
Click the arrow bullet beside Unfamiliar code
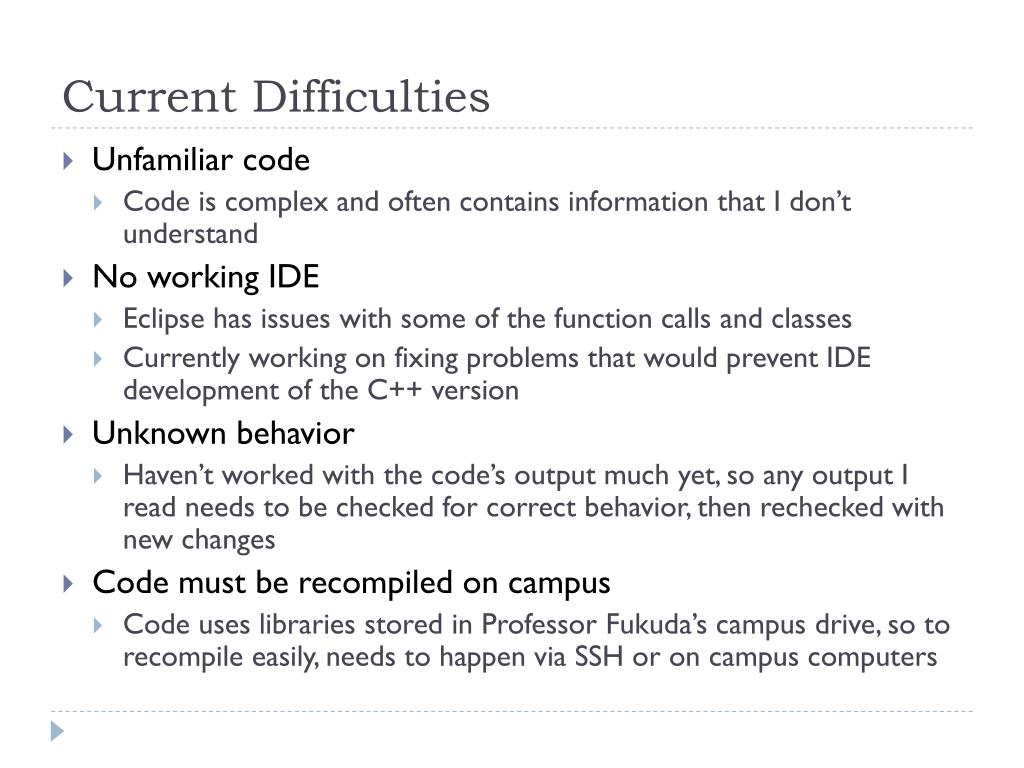coord(68,161)
